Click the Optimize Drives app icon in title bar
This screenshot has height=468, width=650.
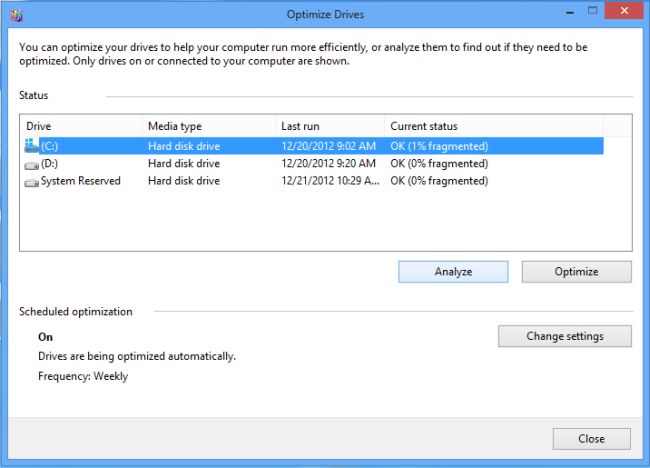tap(16, 15)
